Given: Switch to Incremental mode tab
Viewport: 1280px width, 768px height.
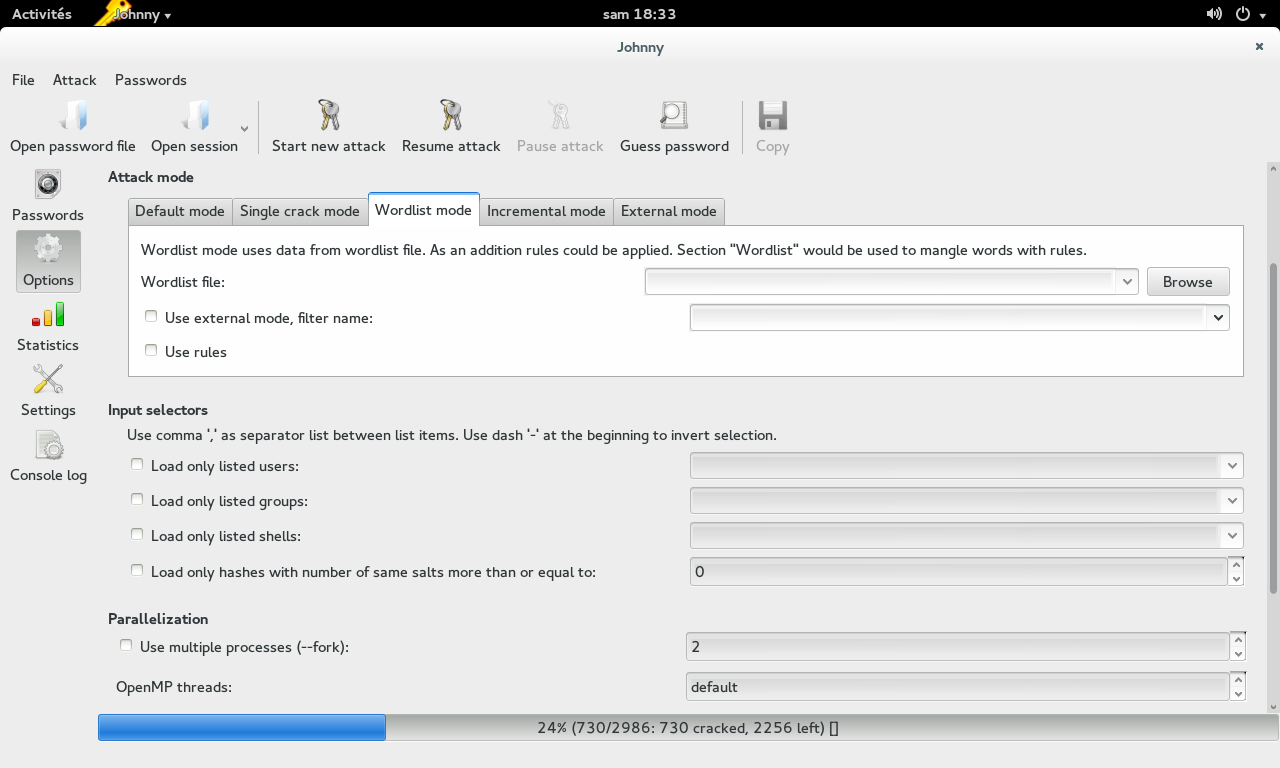Looking at the screenshot, I should point(546,211).
